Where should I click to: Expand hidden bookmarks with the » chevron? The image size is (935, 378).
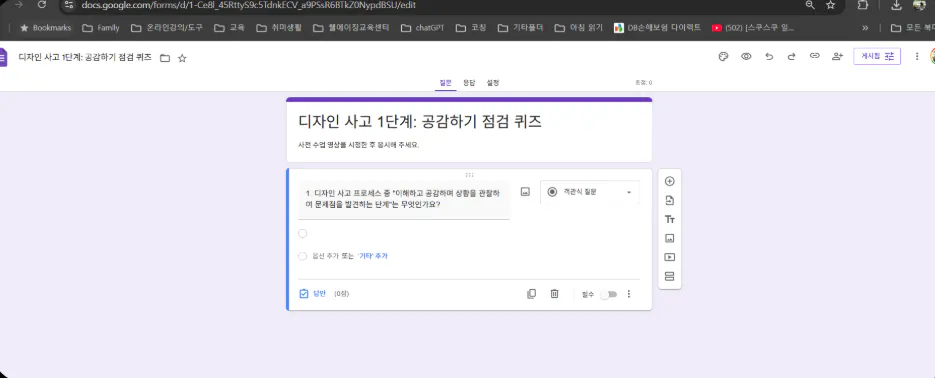pyautogui.click(x=865, y=28)
